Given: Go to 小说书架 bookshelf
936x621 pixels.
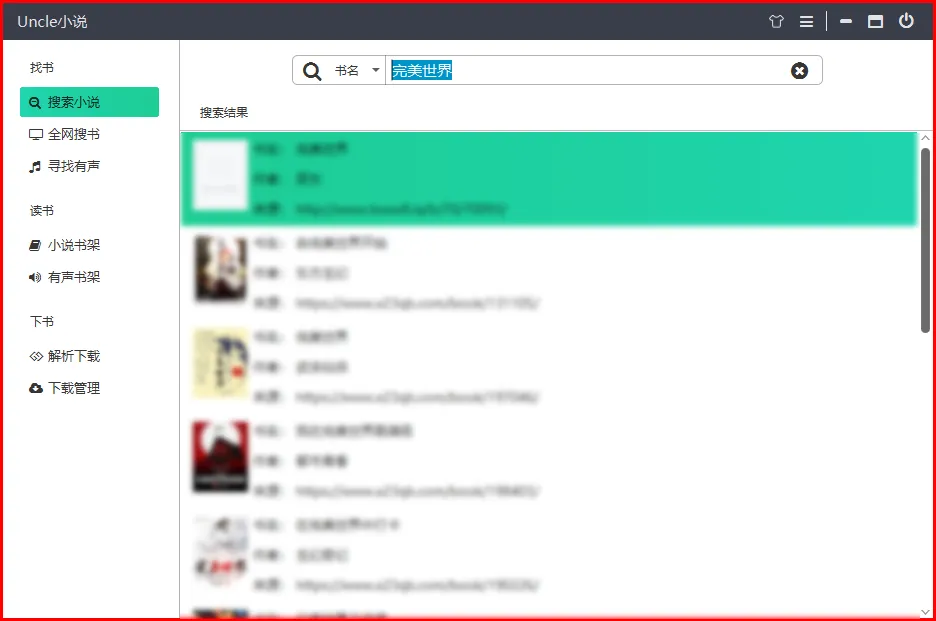Looking at the screenshot, I should click(x=64, y=245).
